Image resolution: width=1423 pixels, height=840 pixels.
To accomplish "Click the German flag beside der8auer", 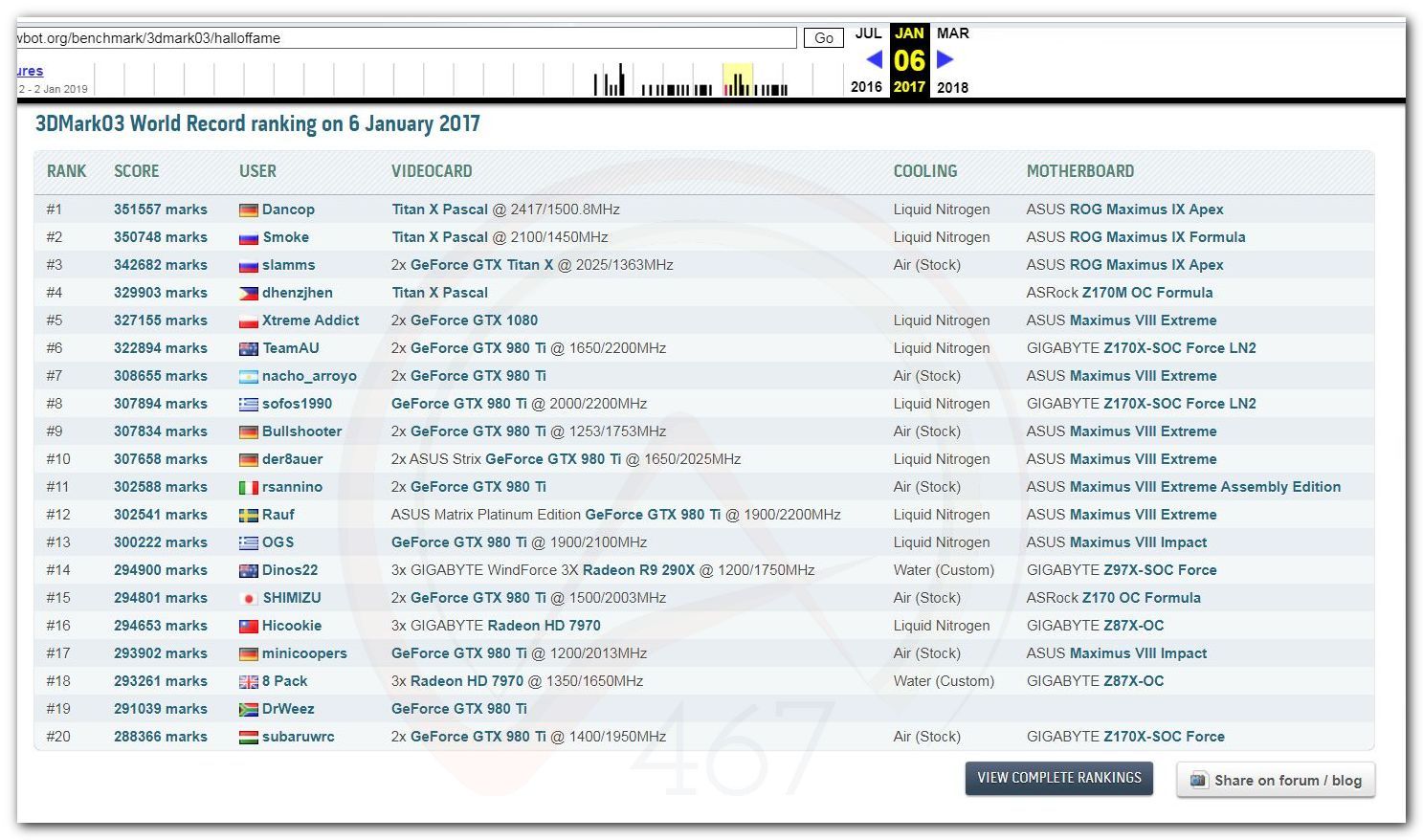I will pos(248,460).
